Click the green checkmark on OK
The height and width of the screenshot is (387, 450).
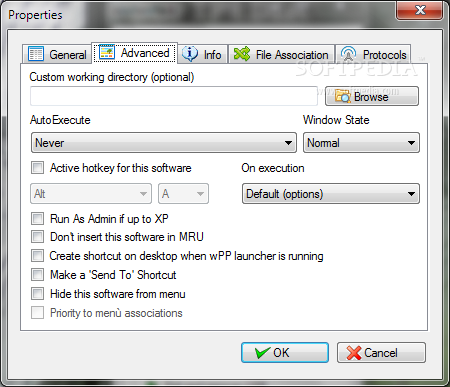point(262,353)
